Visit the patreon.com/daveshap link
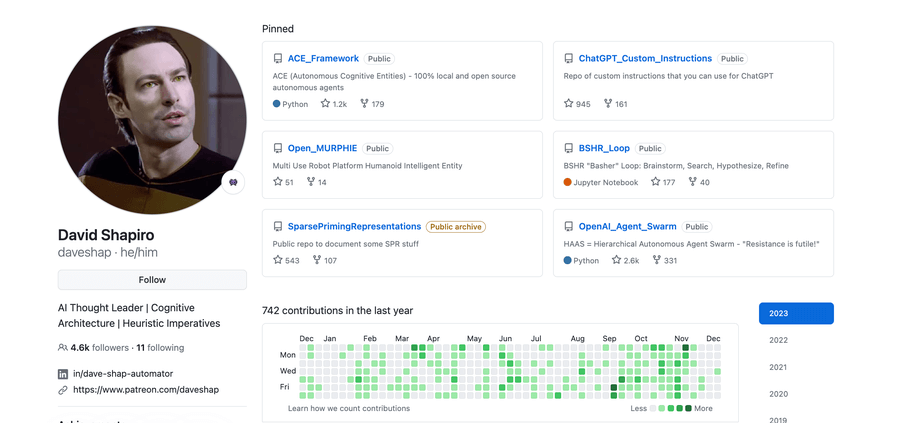Viewport: 899px width, 423px height. click(146, 390)
